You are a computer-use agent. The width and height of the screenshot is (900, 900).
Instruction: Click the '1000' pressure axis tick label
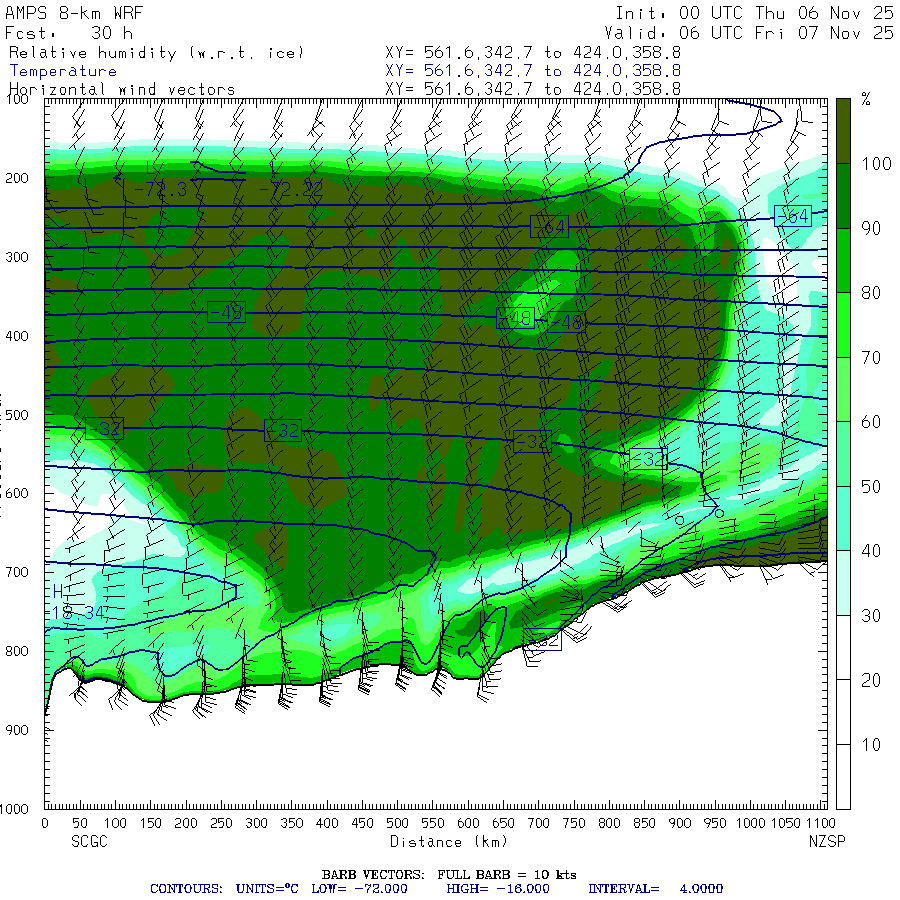pyautogui.click(x=14, y=809)
